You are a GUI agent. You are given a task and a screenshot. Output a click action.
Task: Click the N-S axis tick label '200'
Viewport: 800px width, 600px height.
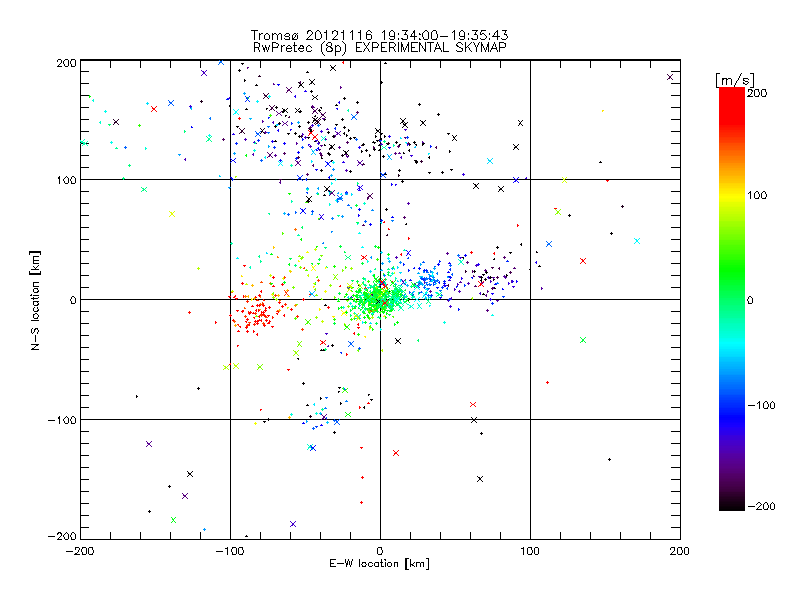(x=66, y=63)
